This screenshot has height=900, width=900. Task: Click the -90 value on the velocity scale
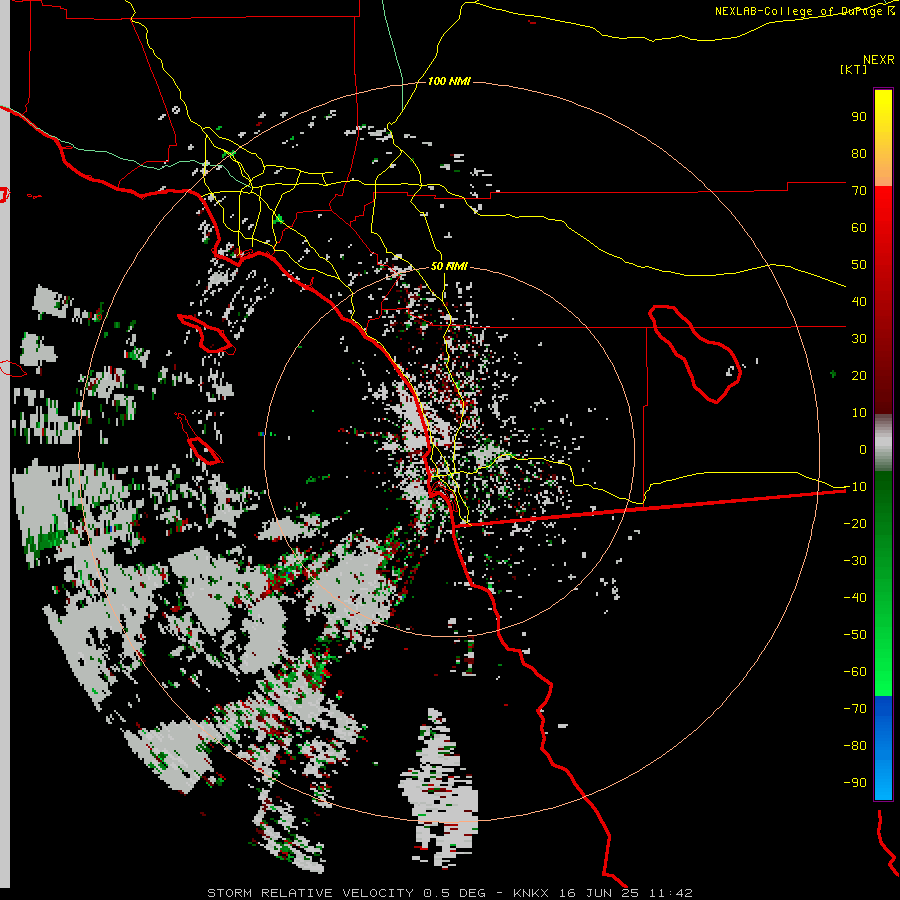[x=855, y=783]
